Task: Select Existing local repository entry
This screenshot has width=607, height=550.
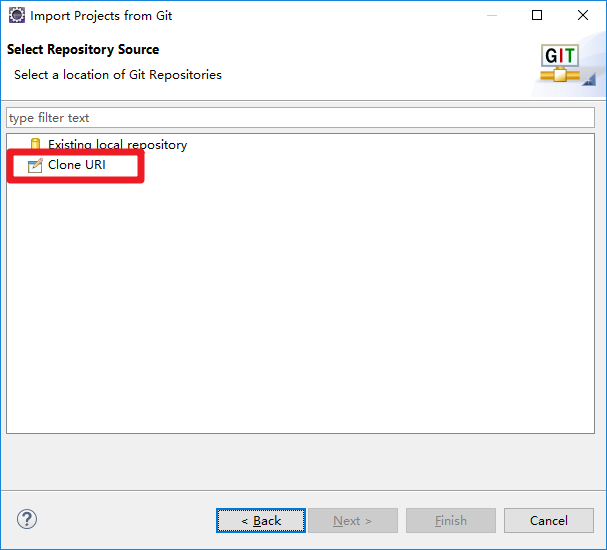Action: point(117,145)
